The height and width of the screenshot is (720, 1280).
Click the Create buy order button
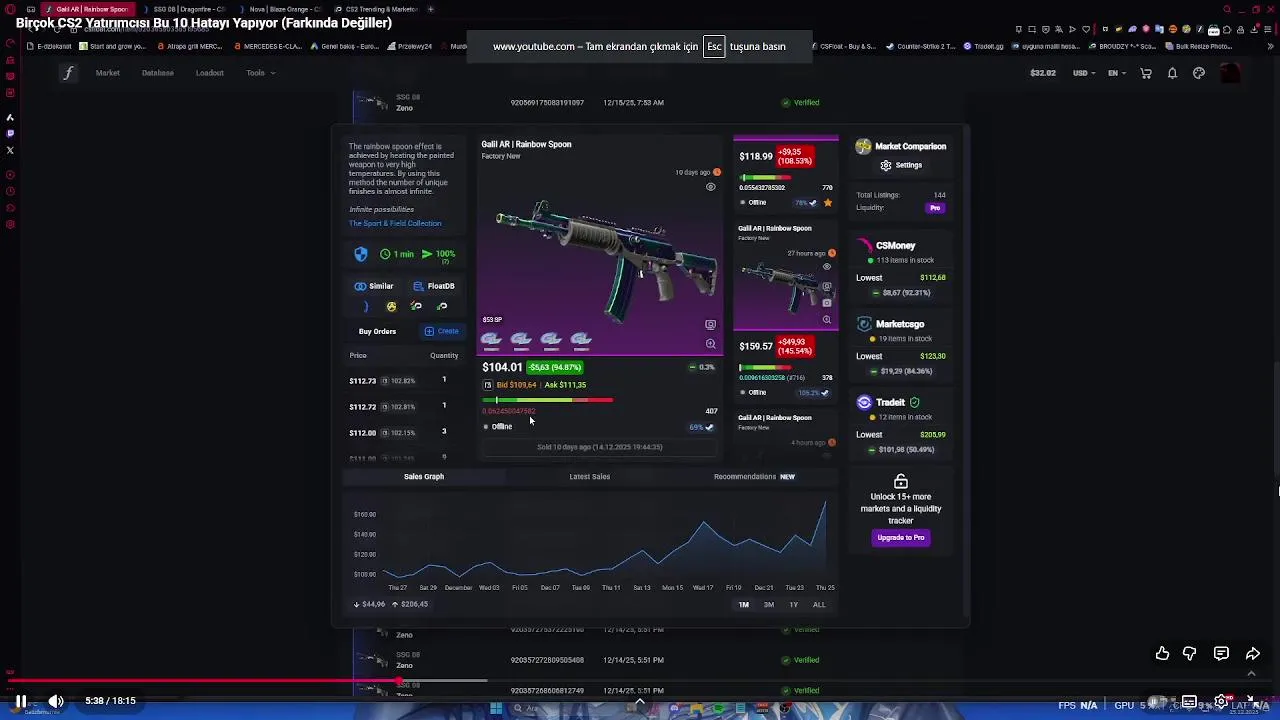pos(441,331)
